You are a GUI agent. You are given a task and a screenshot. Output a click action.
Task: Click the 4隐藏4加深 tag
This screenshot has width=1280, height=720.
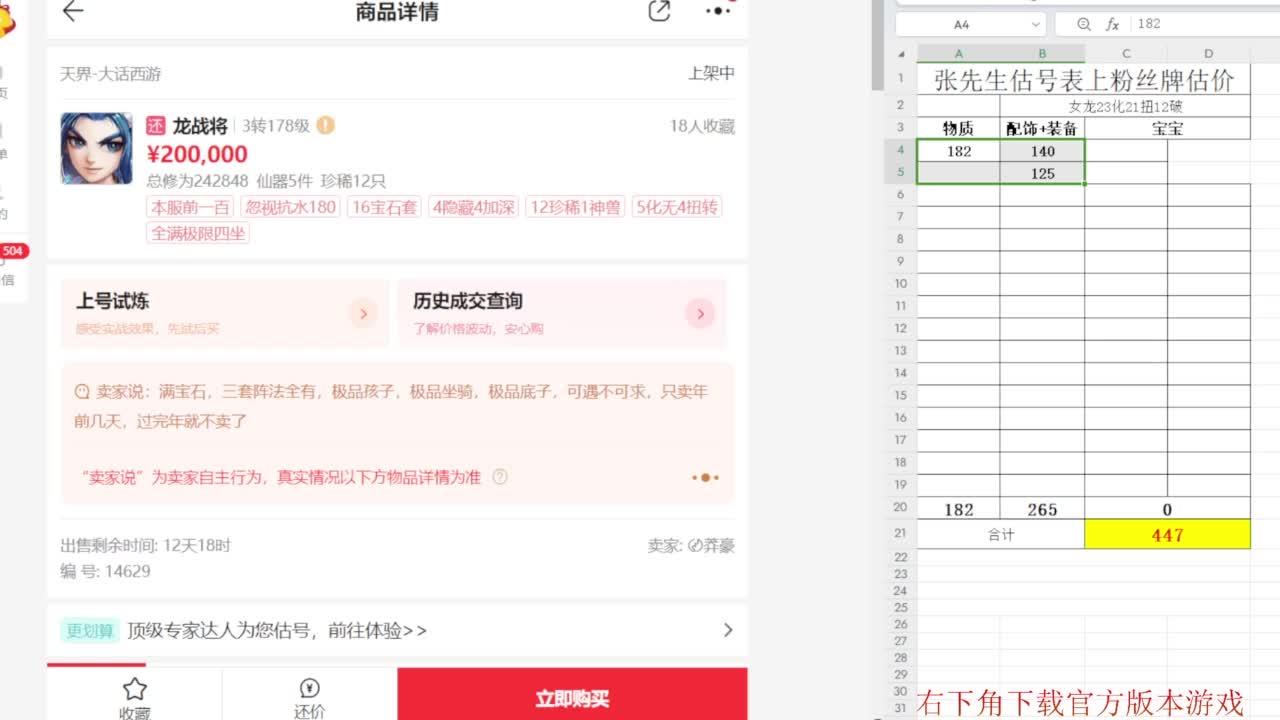[474, 207]
